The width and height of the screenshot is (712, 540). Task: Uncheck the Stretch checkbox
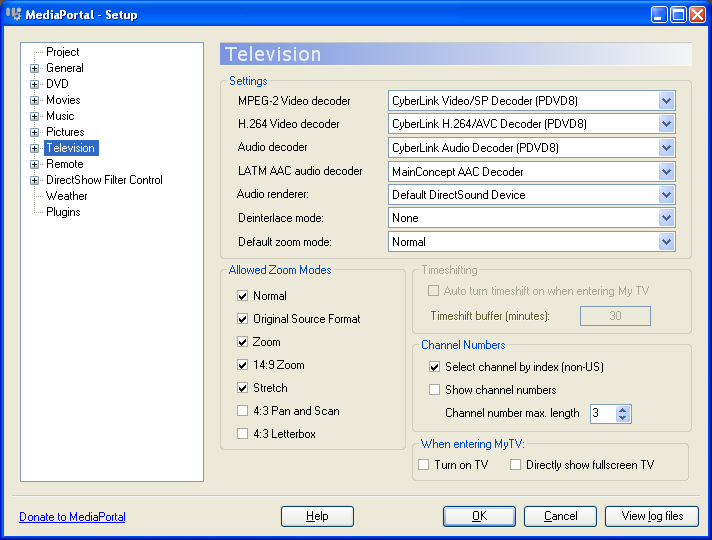[242, 388]
